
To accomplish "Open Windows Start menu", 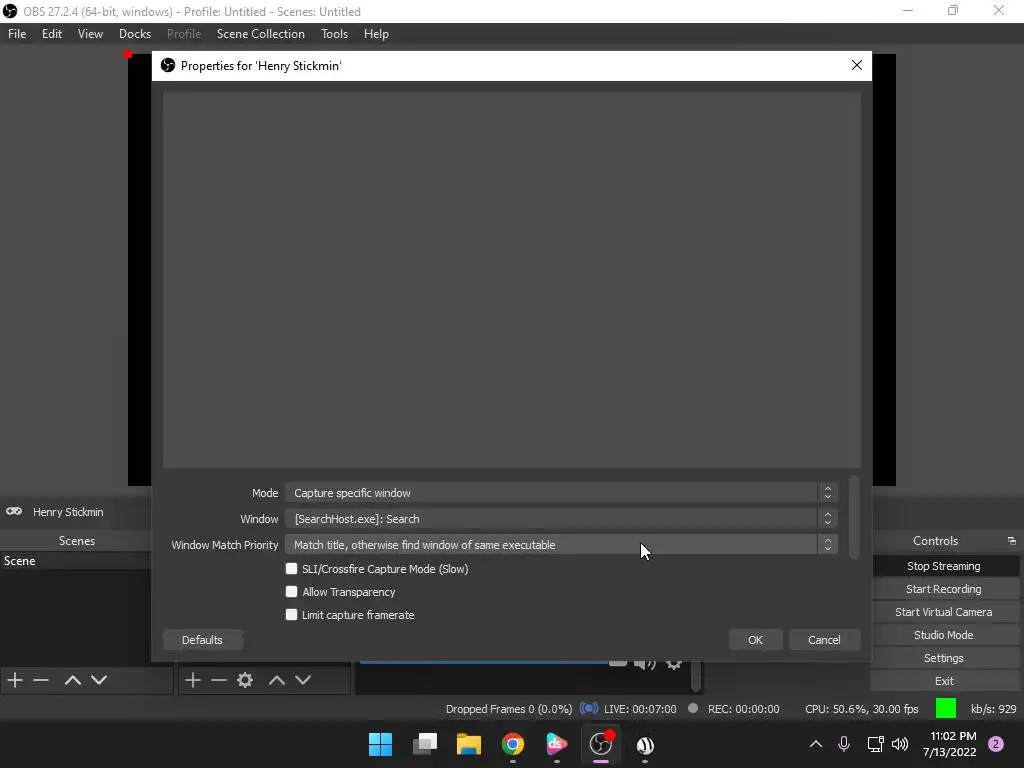I will (x=380, y=744).
